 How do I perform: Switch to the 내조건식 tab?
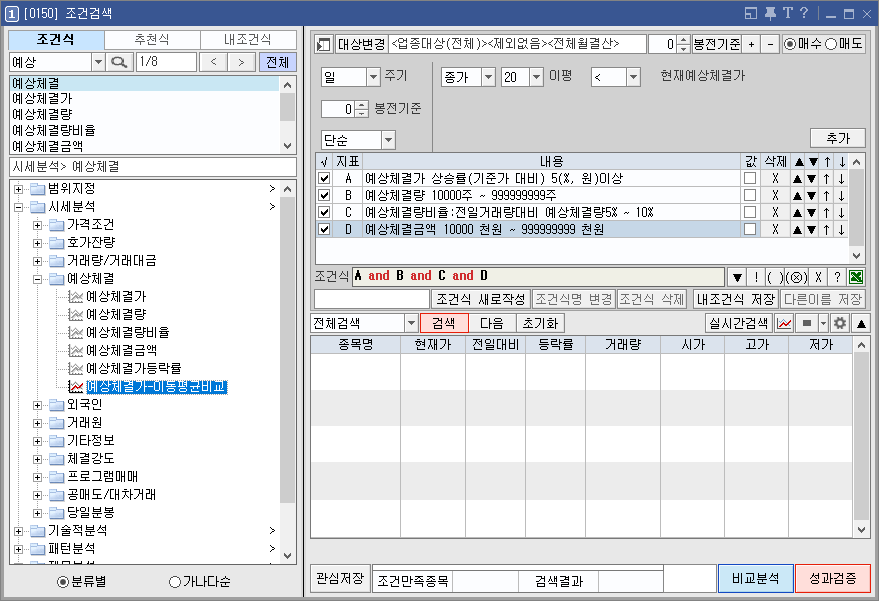click(248, 40)
